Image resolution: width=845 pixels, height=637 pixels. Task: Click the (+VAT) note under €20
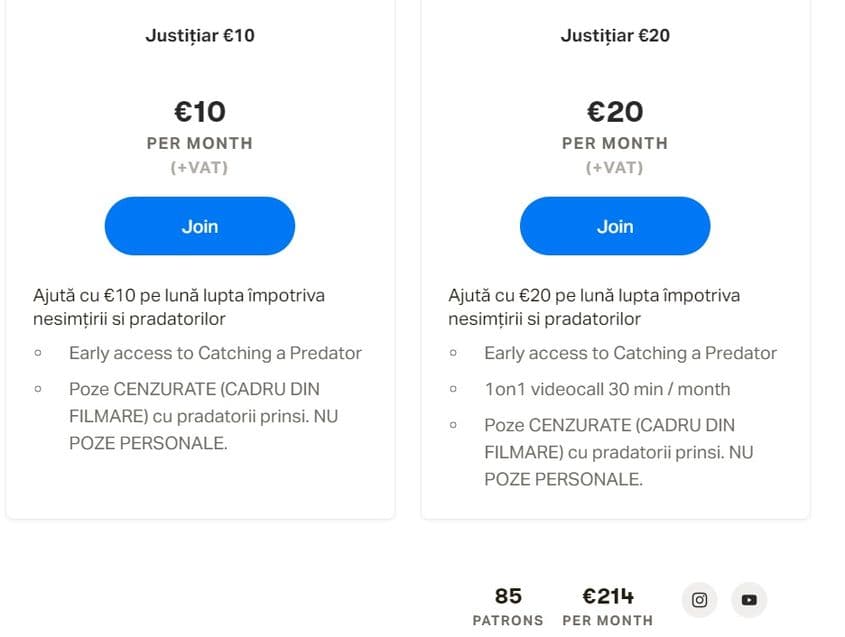pyautogui.click(x=615, y=168)
